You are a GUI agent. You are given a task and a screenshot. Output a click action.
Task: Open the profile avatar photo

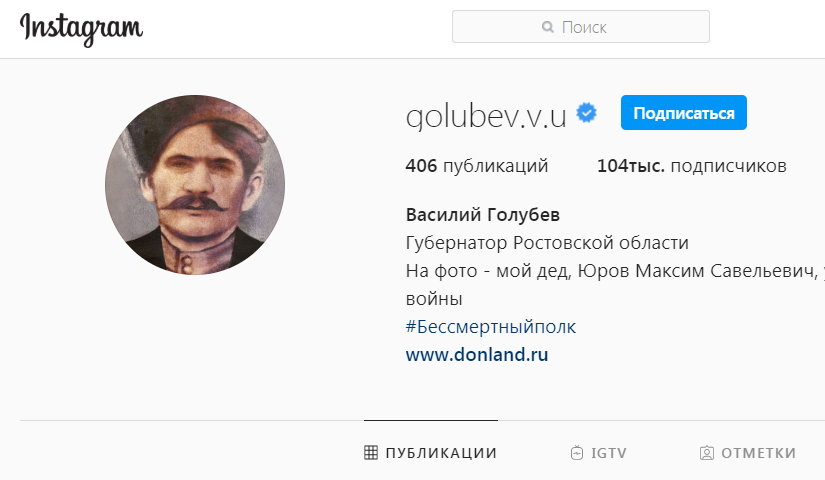point(195,185)
